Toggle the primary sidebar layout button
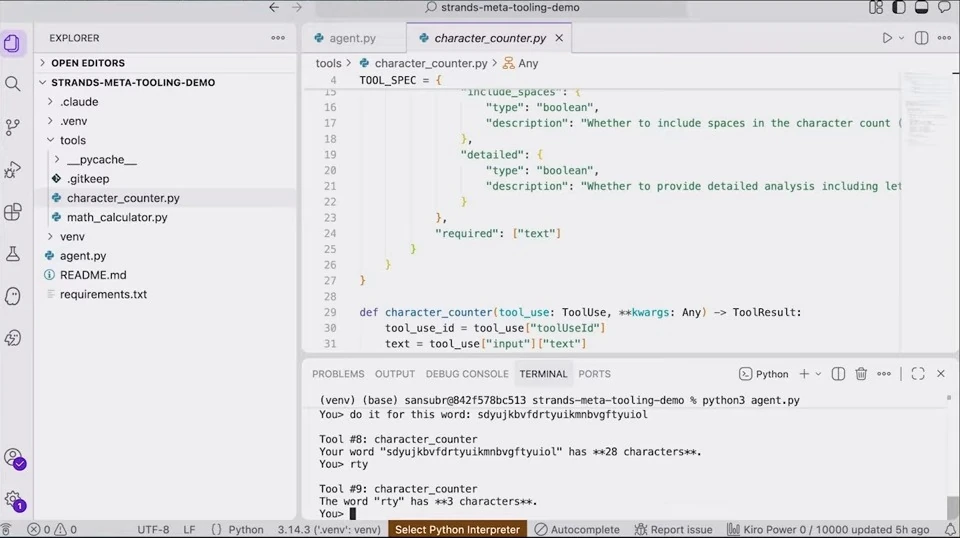Viewport: 960px width, 538px height. point(899,7)
